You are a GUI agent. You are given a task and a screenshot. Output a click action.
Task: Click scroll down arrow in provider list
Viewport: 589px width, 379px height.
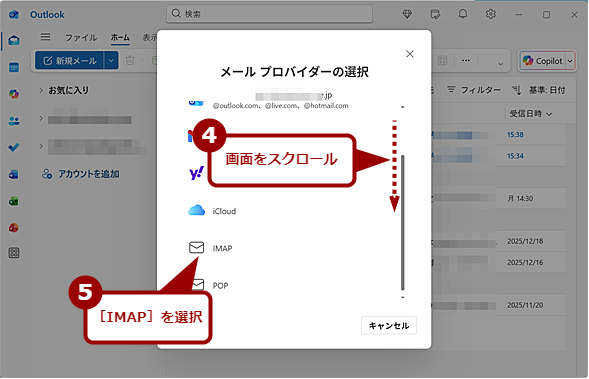click(x=403, y=297)
